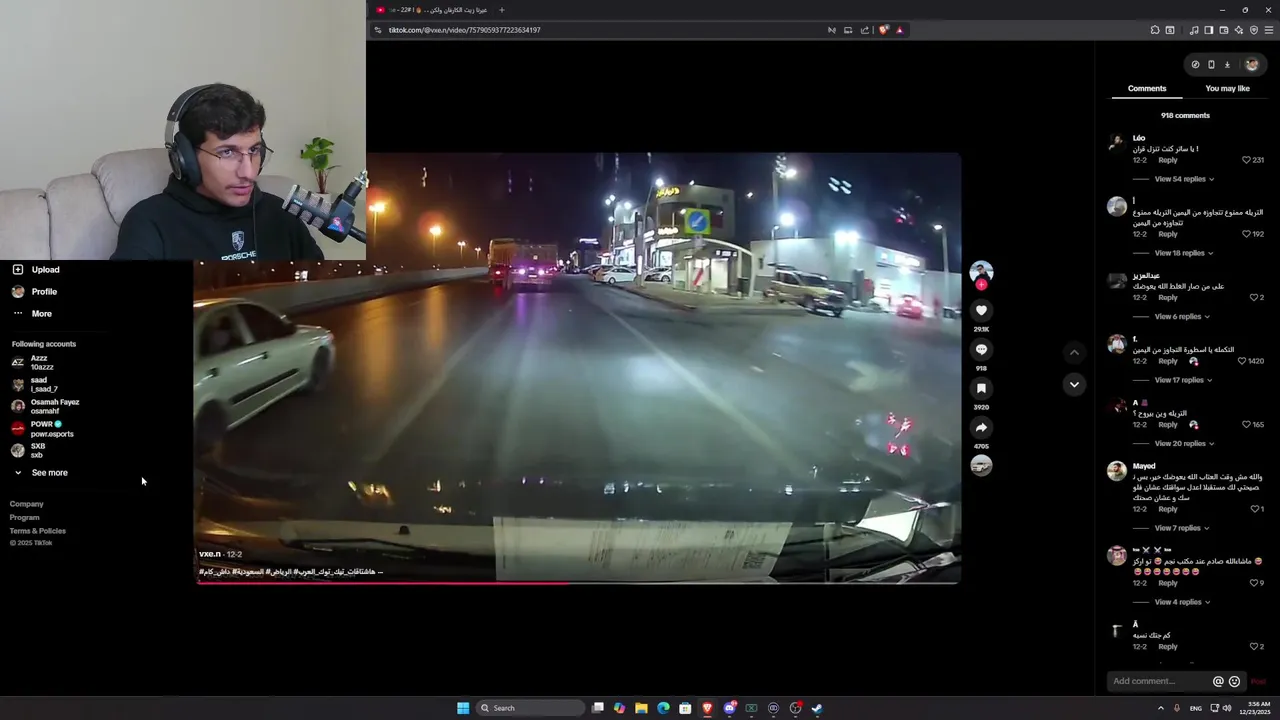This screenshot has height=720, width=1280.
Task: Reply to Léo's comment
Action: tap(1168, 160)
